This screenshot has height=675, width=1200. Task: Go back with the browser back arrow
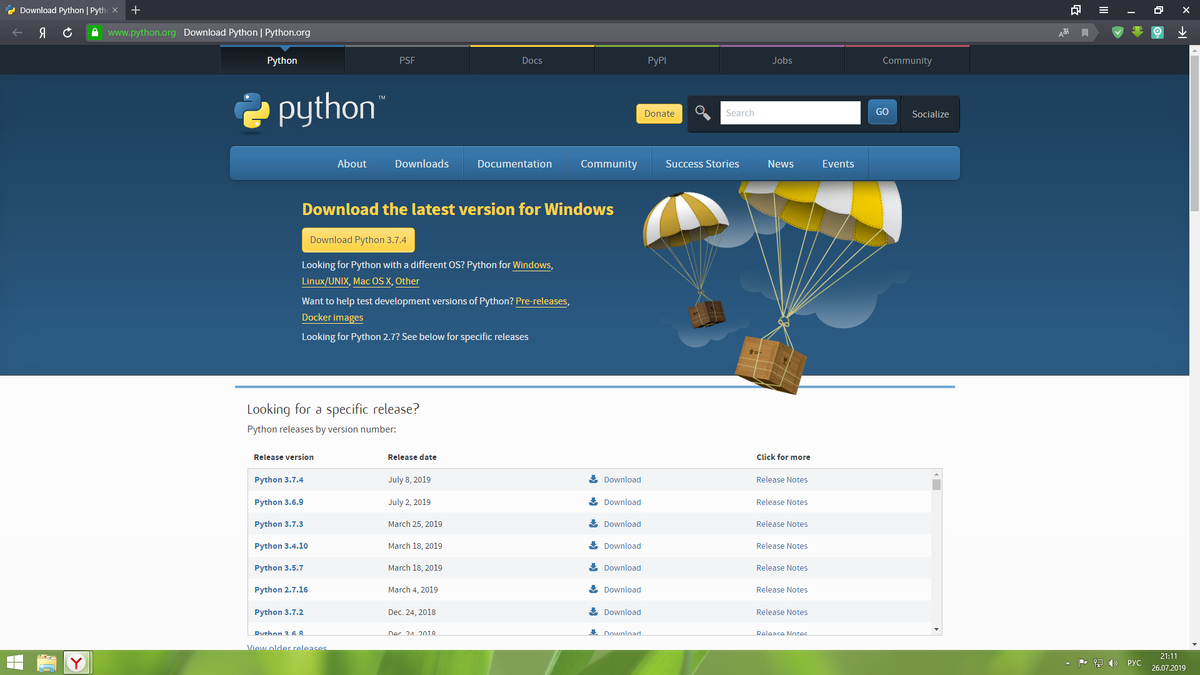click(18, 32)
